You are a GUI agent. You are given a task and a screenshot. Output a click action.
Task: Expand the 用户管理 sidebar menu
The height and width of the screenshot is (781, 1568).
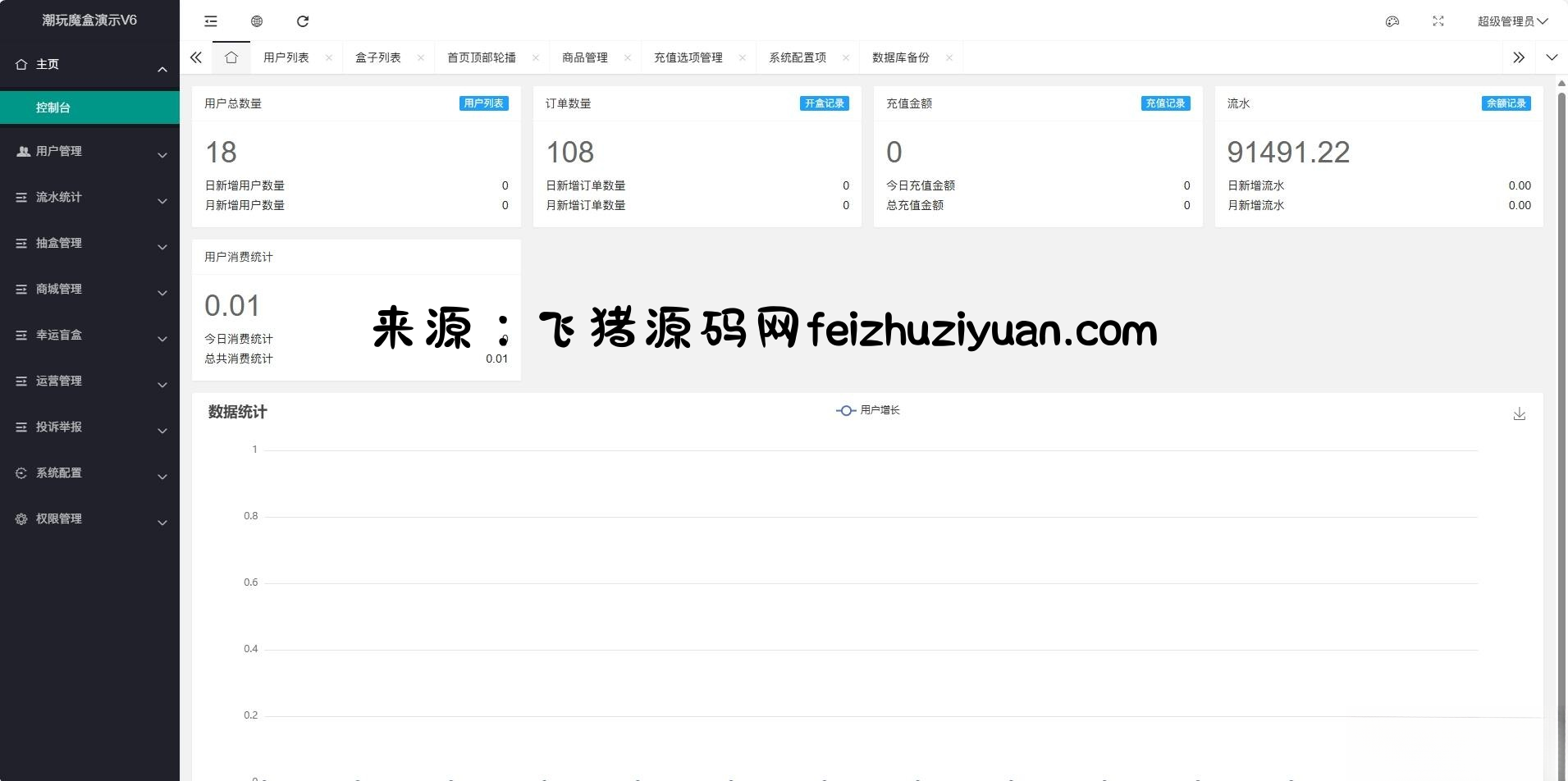tap(89, 152)
